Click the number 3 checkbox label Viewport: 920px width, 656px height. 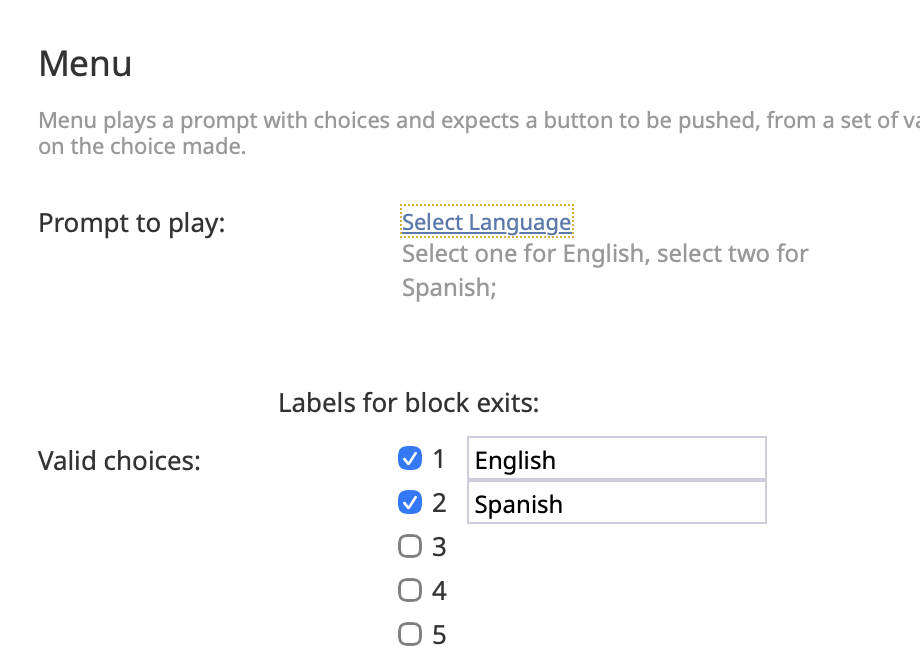439,547
